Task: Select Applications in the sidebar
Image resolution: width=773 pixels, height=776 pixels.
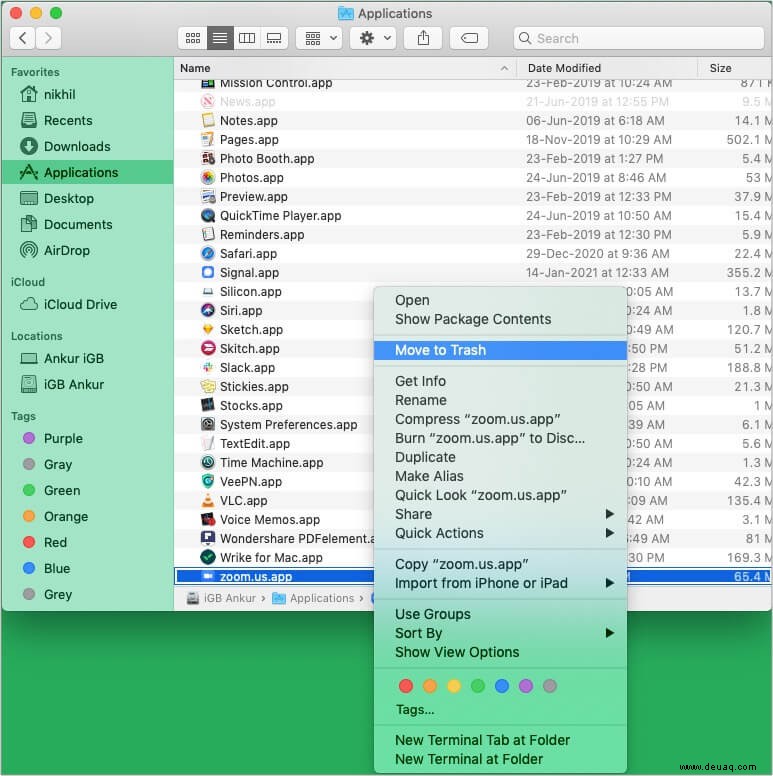Action: tap(88, 172)
